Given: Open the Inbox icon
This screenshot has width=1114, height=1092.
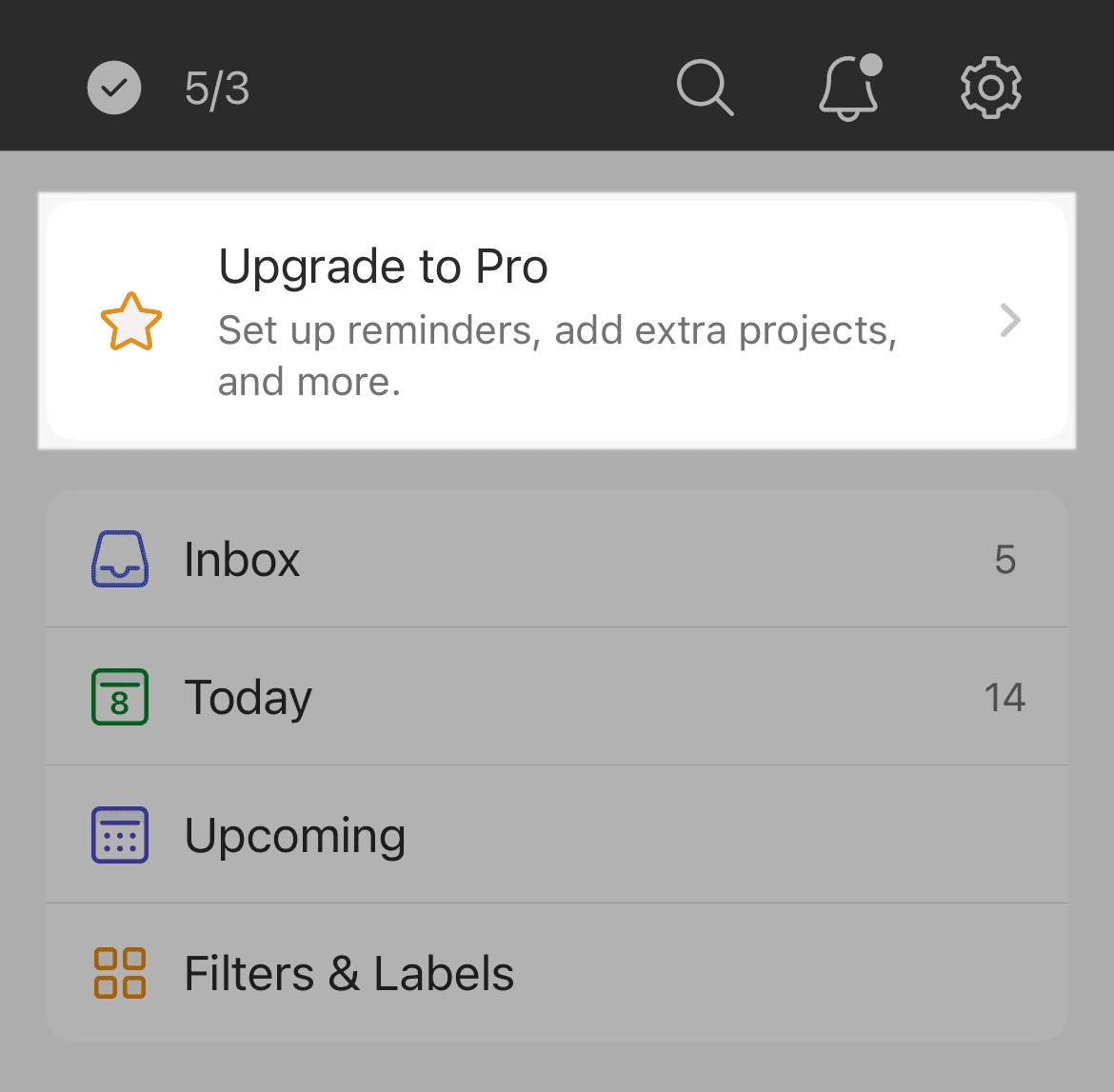Looking at the screenshot, I should pos(118,559).
